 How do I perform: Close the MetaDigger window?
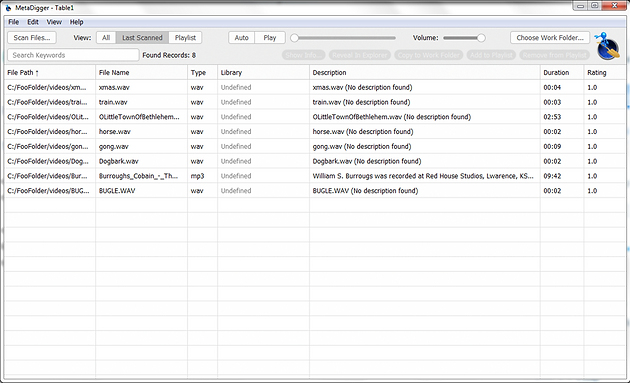[x=615, y=6]
